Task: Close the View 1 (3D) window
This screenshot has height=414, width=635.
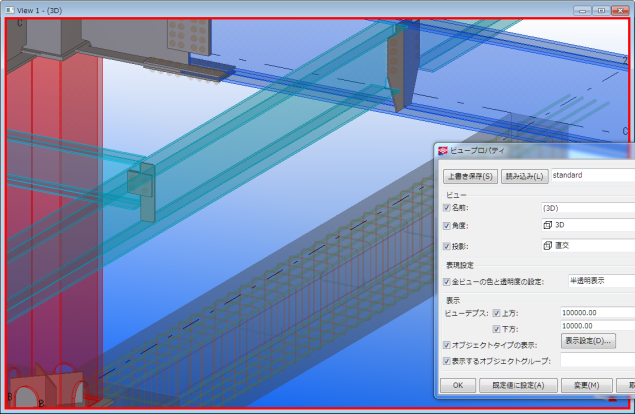Action: (620, 8)
